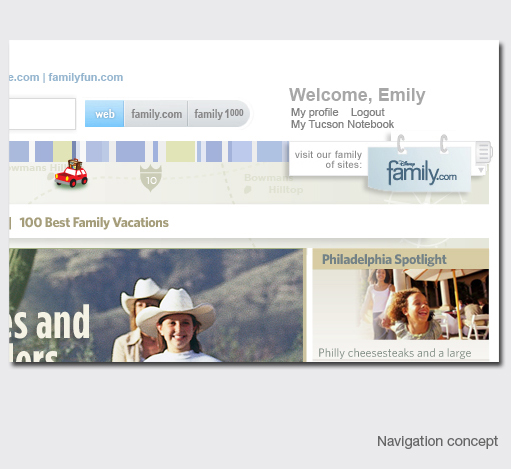Click the red car icon on map

[71, 173]
